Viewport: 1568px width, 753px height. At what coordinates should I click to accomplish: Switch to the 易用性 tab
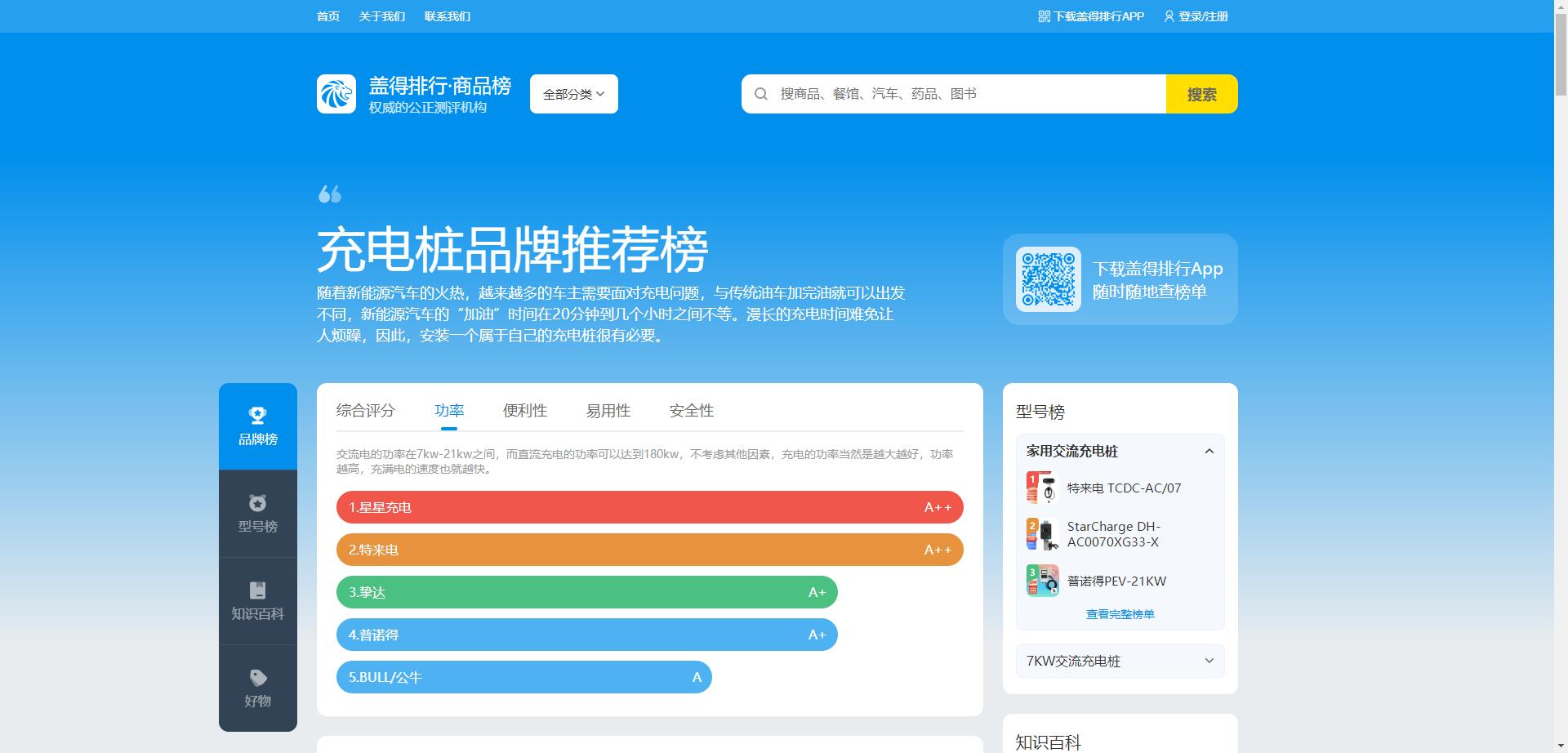coord(608,411)
